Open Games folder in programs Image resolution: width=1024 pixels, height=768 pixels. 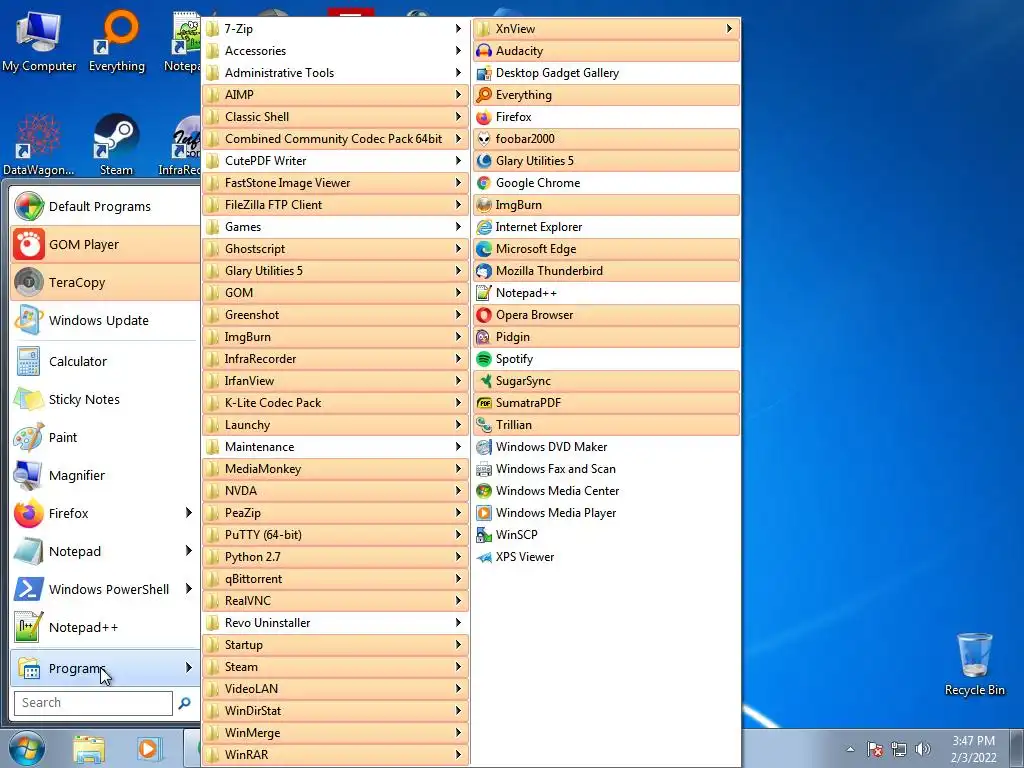335,227
